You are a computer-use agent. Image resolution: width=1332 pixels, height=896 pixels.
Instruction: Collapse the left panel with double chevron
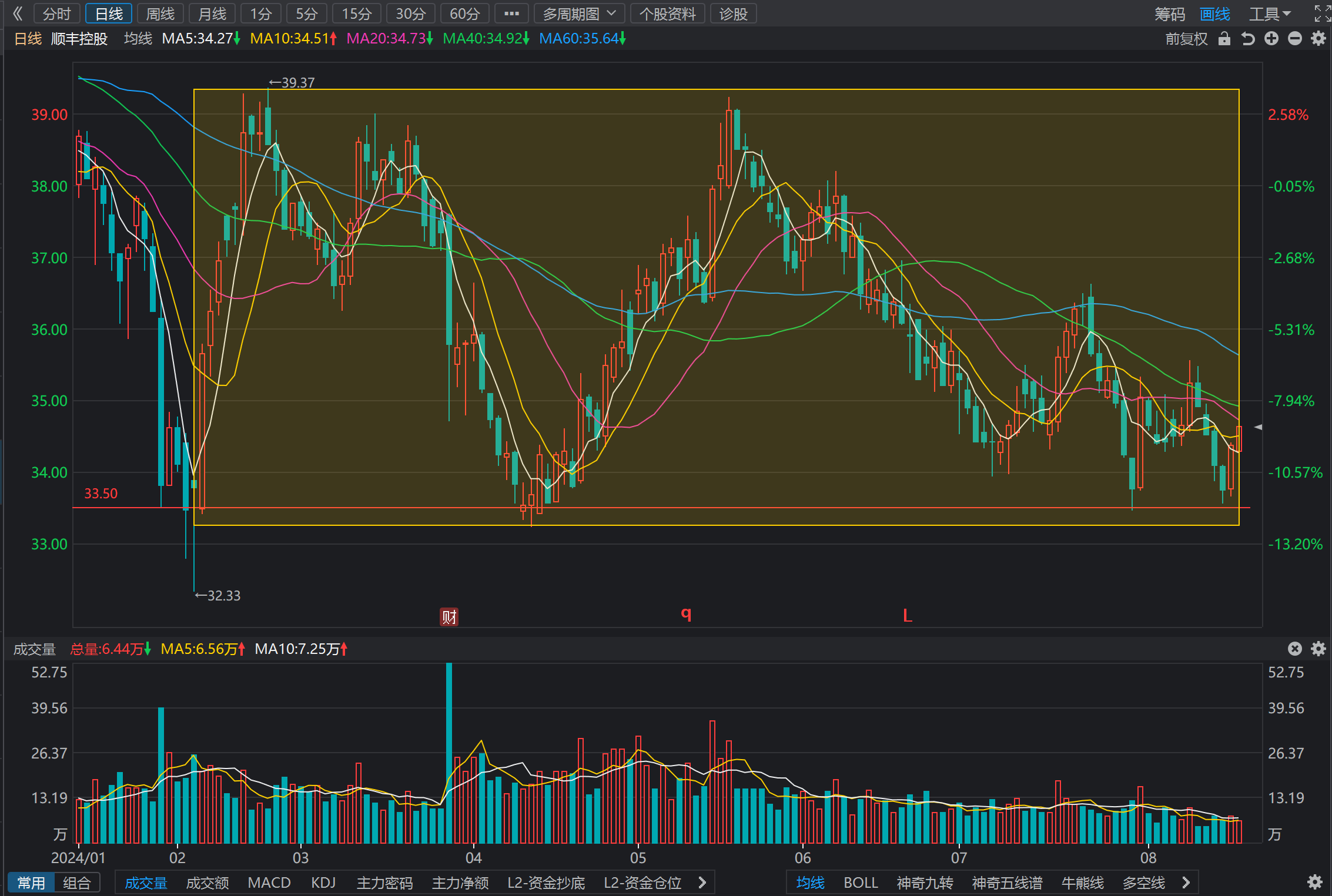tap(18, 14)
